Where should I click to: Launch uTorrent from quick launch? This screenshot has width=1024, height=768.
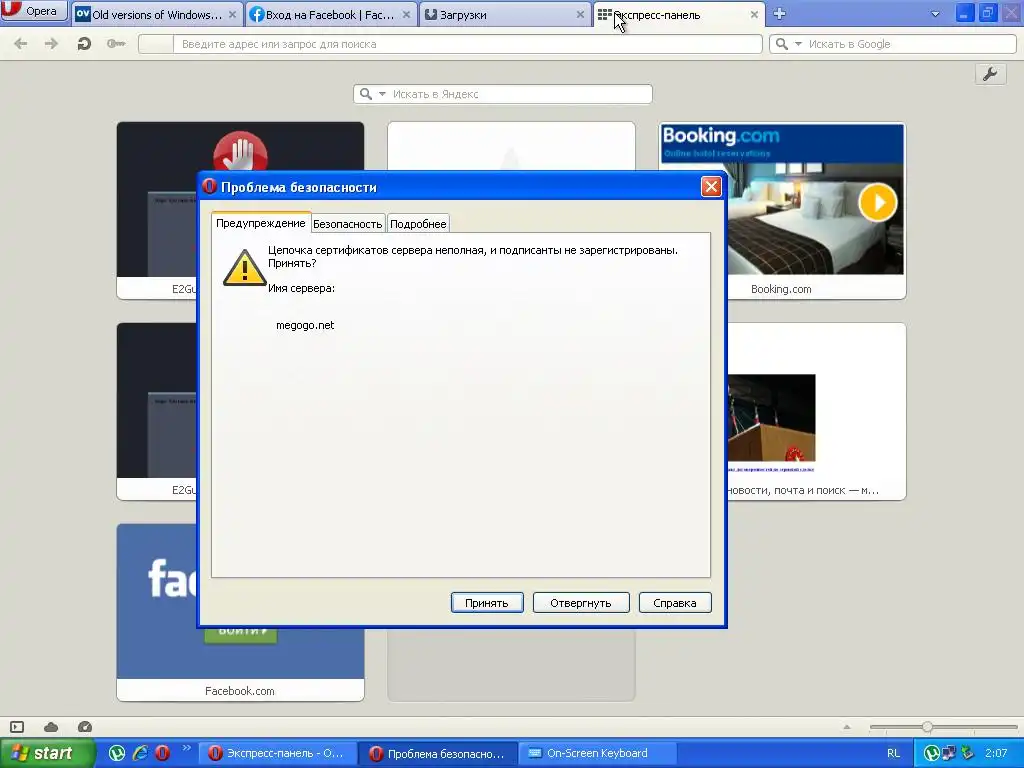click(116, 753)
